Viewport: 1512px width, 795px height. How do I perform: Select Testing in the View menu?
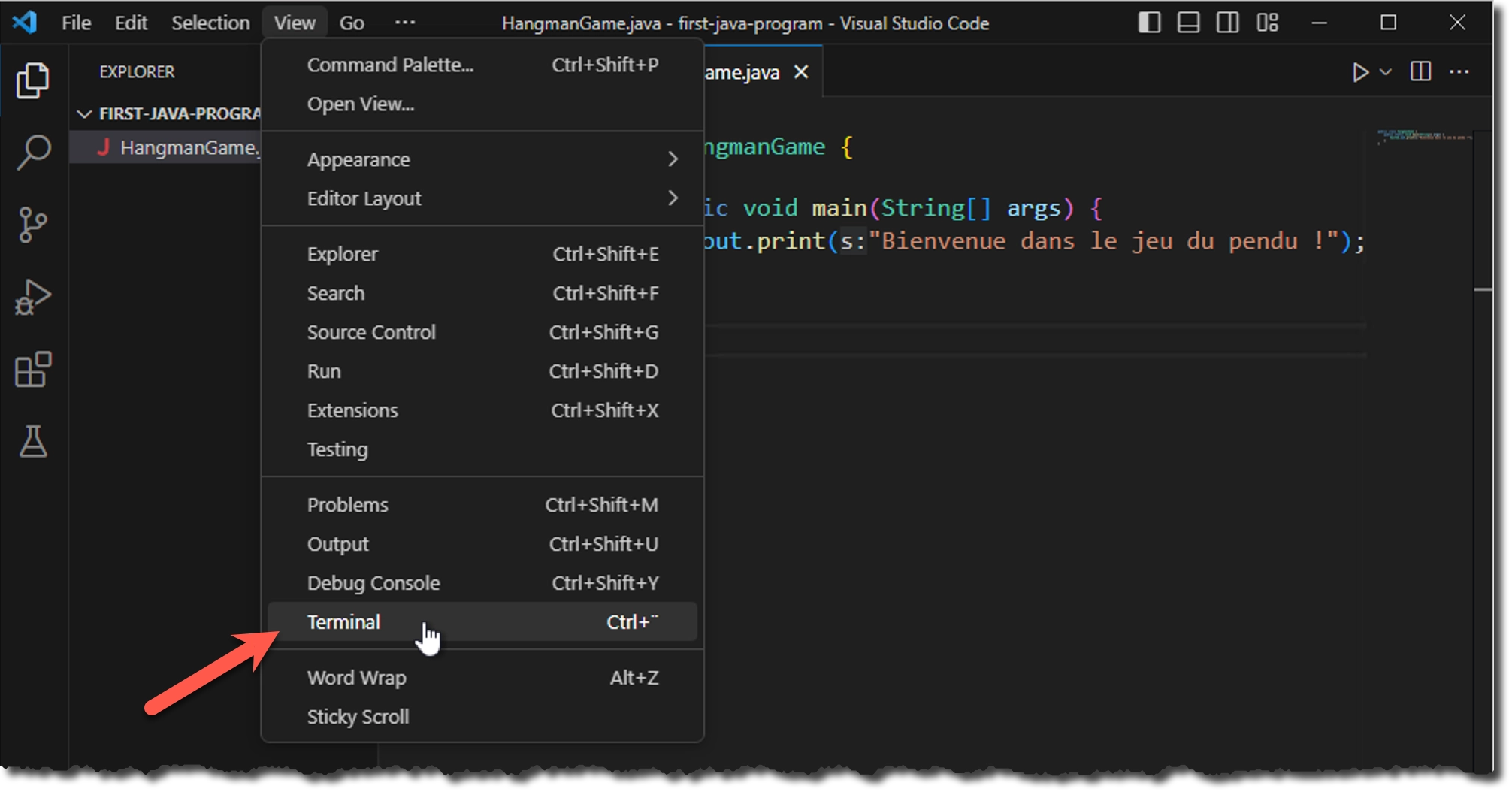pos(482,449)
